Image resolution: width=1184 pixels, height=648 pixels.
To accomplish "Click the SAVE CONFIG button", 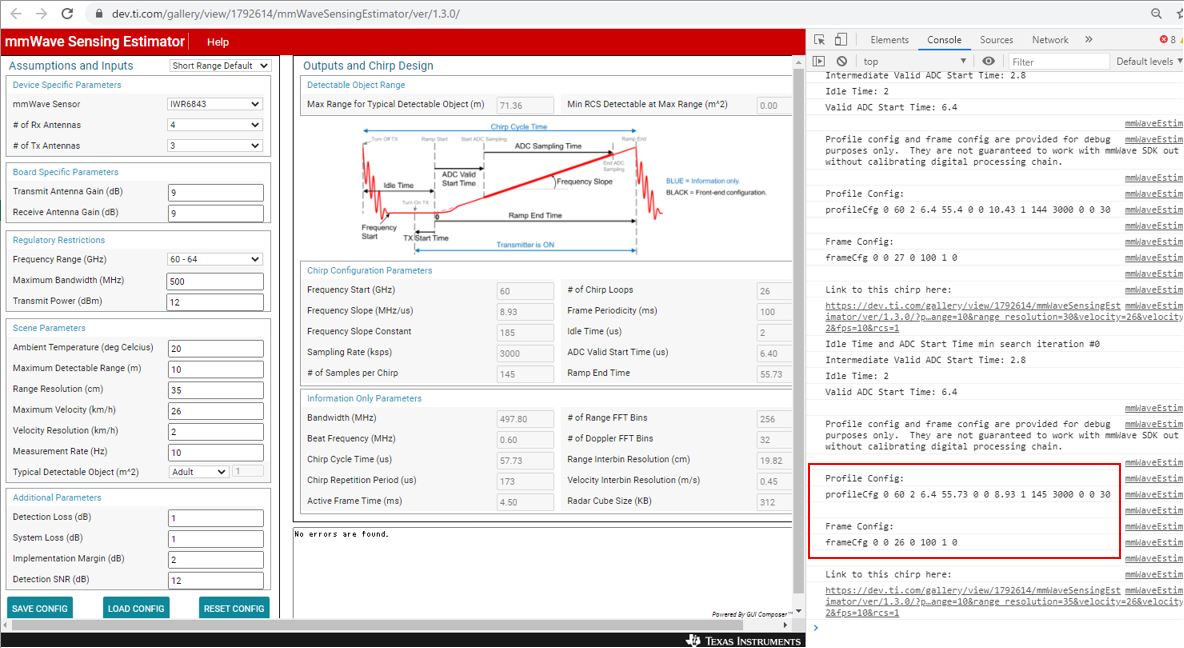I will 40,608.
